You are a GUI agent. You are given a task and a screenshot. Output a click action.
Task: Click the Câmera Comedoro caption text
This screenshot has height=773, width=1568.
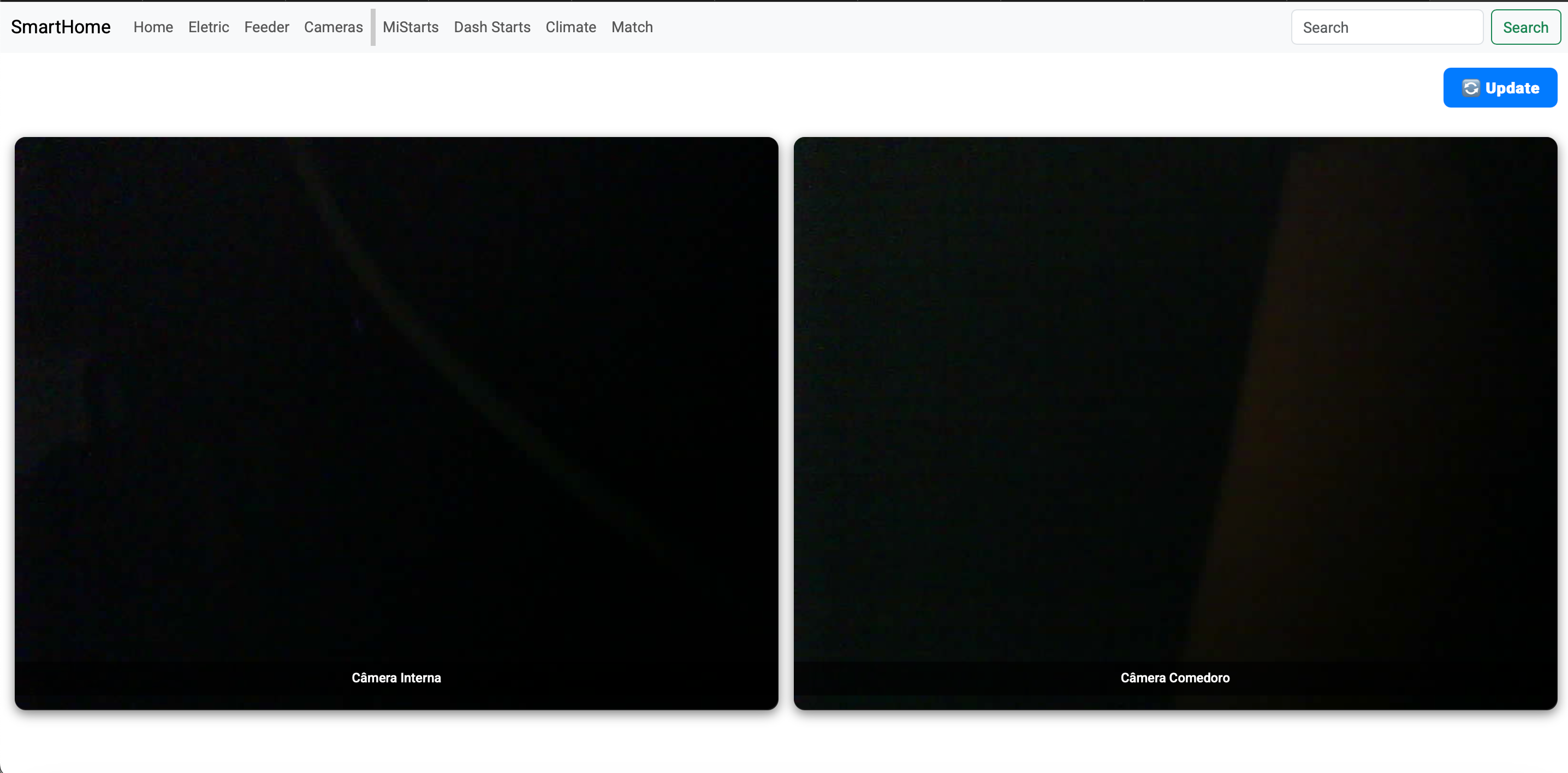point(1175,677)
